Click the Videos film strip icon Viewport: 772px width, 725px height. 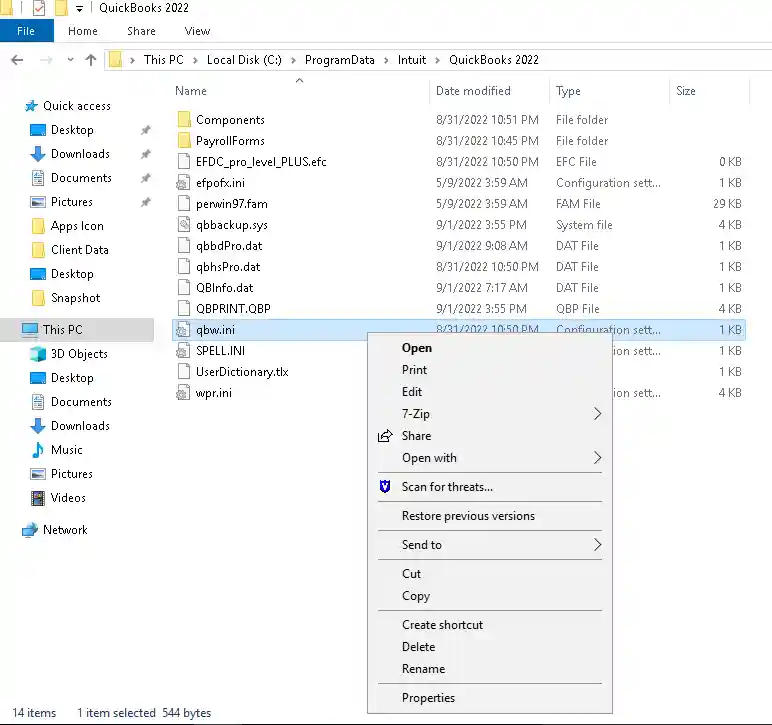(x=38, y=498)
